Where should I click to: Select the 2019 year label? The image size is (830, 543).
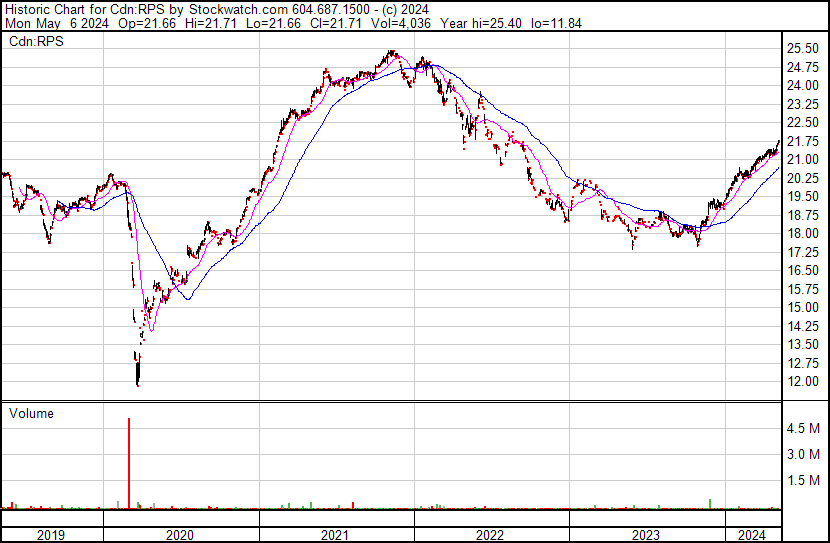51,535
